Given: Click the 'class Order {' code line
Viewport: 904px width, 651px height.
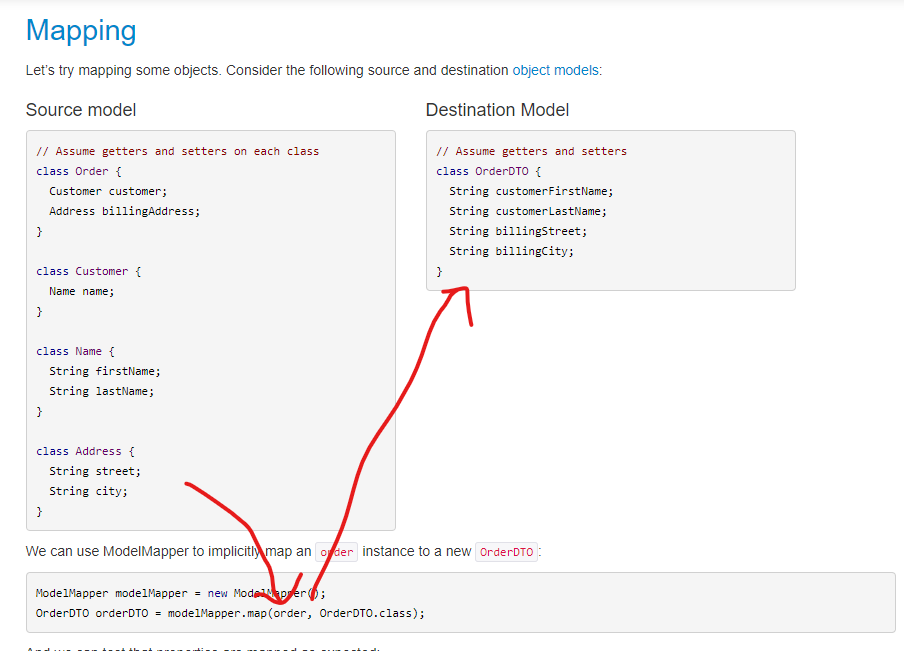Looking at the screenshot, I should tap(79, 171).
